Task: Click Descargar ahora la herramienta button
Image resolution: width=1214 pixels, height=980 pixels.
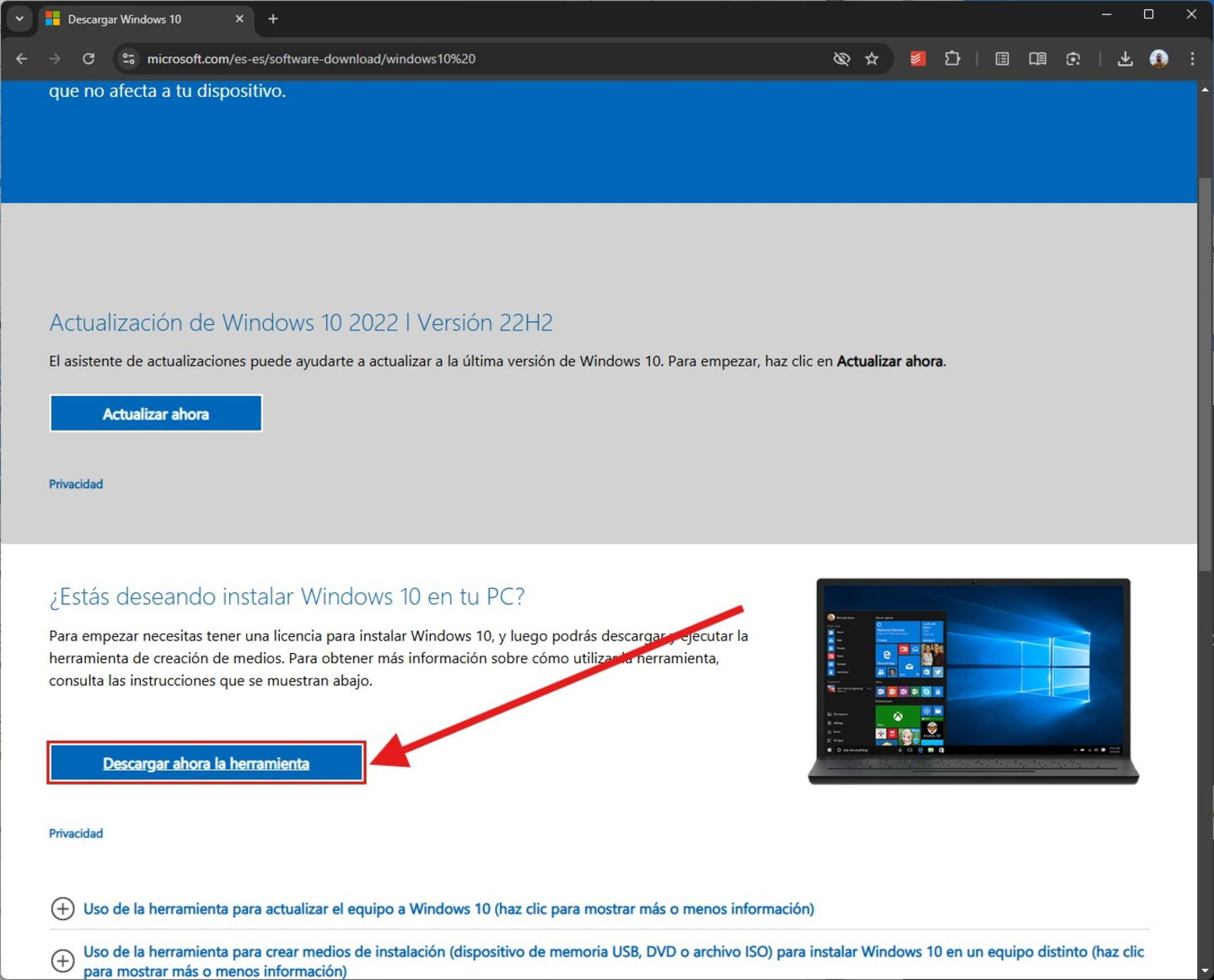Action: (x=207, y=763)
